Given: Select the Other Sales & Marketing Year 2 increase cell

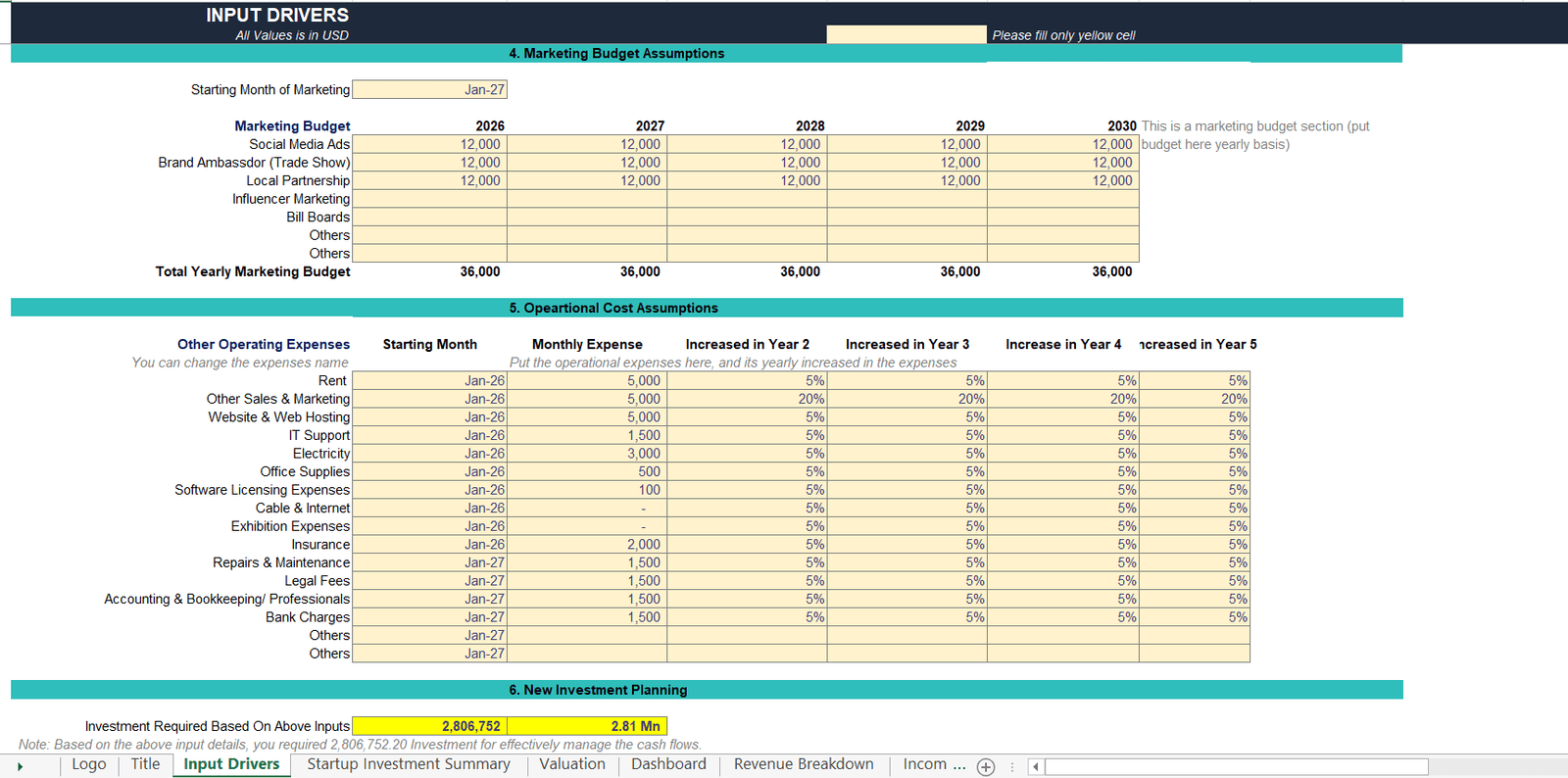Looking at the screenshot, I should click(747, 399).
